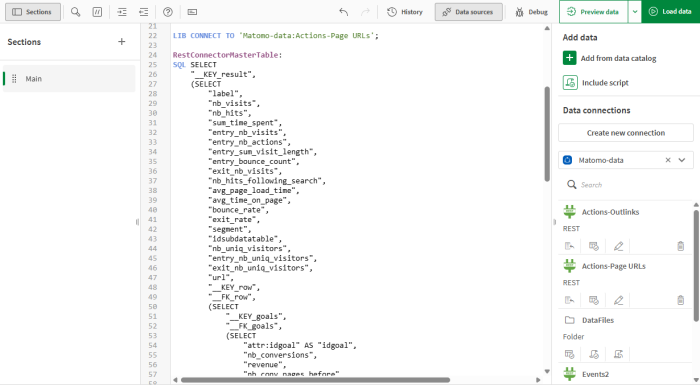Run Load data
Screen dimensions: 700x386
click(x=671, y=12)
